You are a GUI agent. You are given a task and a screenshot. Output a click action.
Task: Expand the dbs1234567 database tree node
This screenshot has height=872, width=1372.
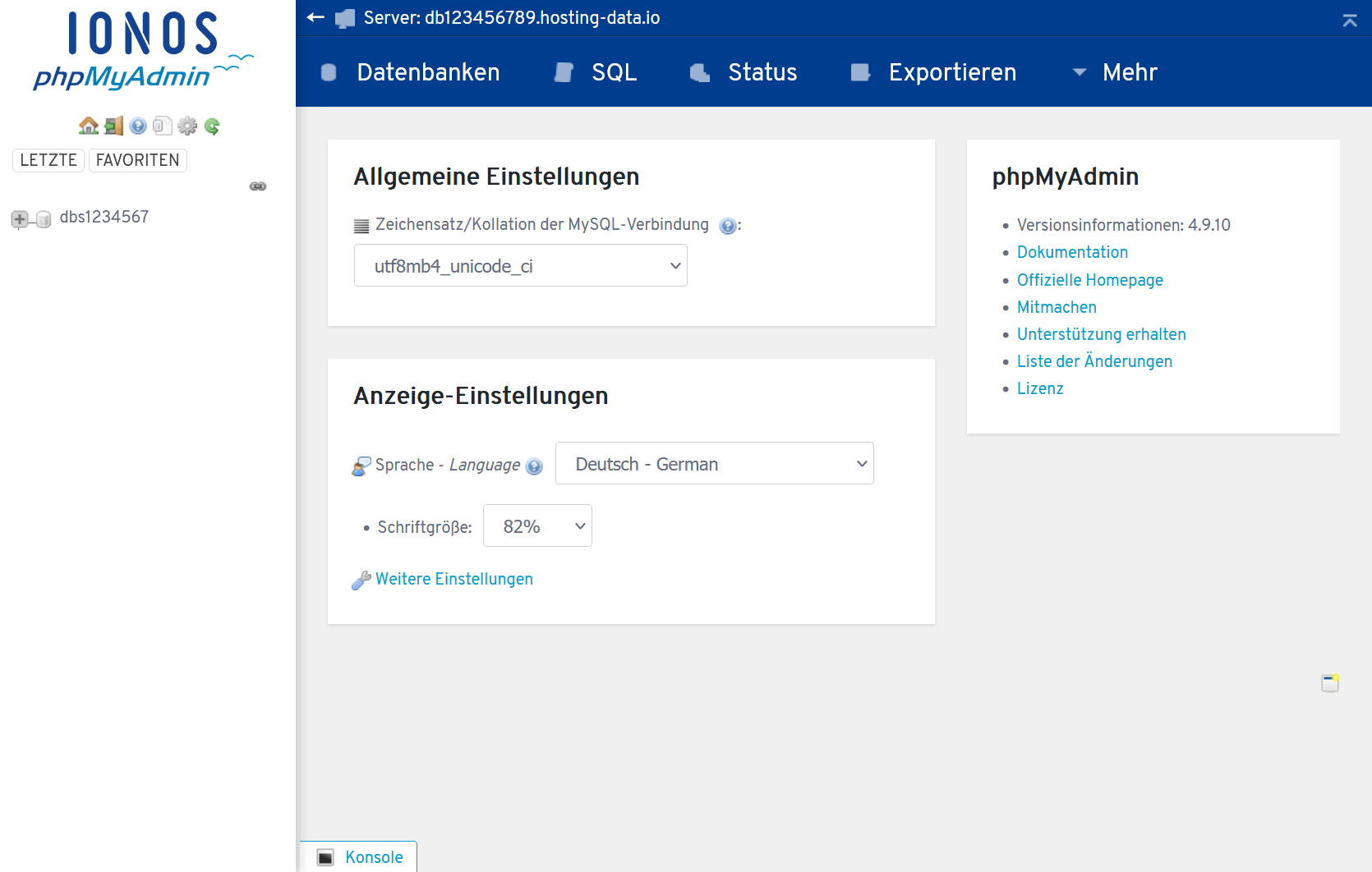(20, 219)
